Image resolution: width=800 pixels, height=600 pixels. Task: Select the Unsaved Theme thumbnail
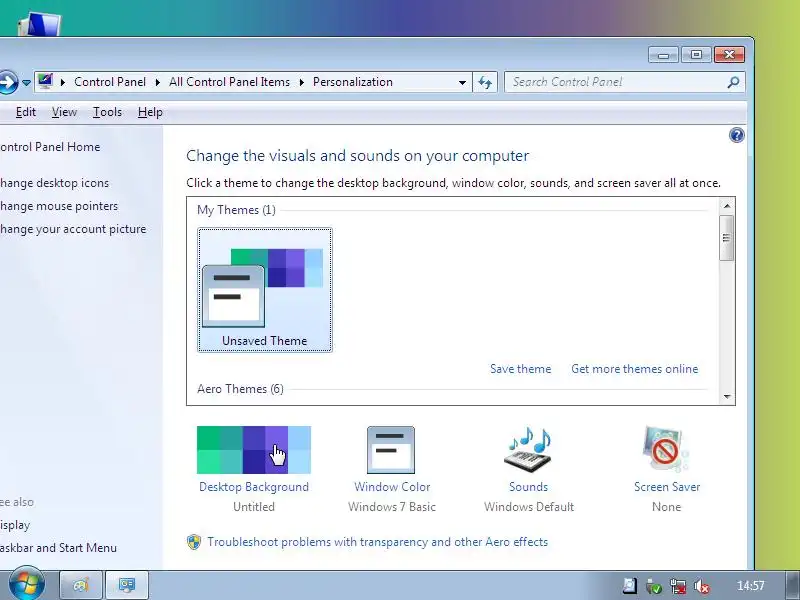pos(265,290)
